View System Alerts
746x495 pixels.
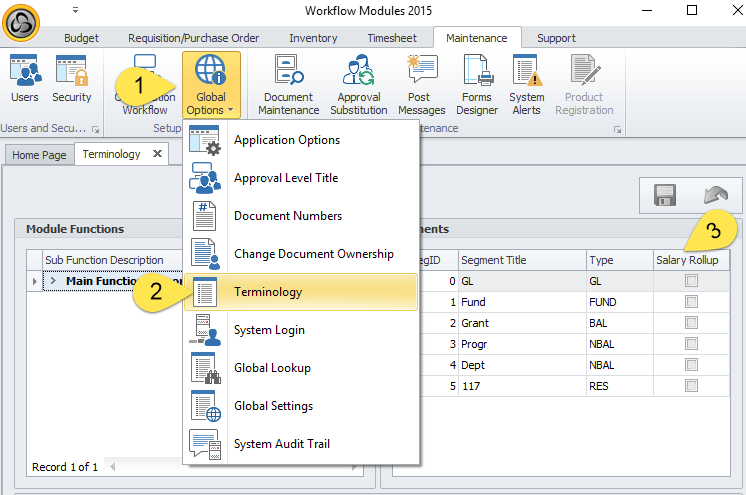[526, 84]
